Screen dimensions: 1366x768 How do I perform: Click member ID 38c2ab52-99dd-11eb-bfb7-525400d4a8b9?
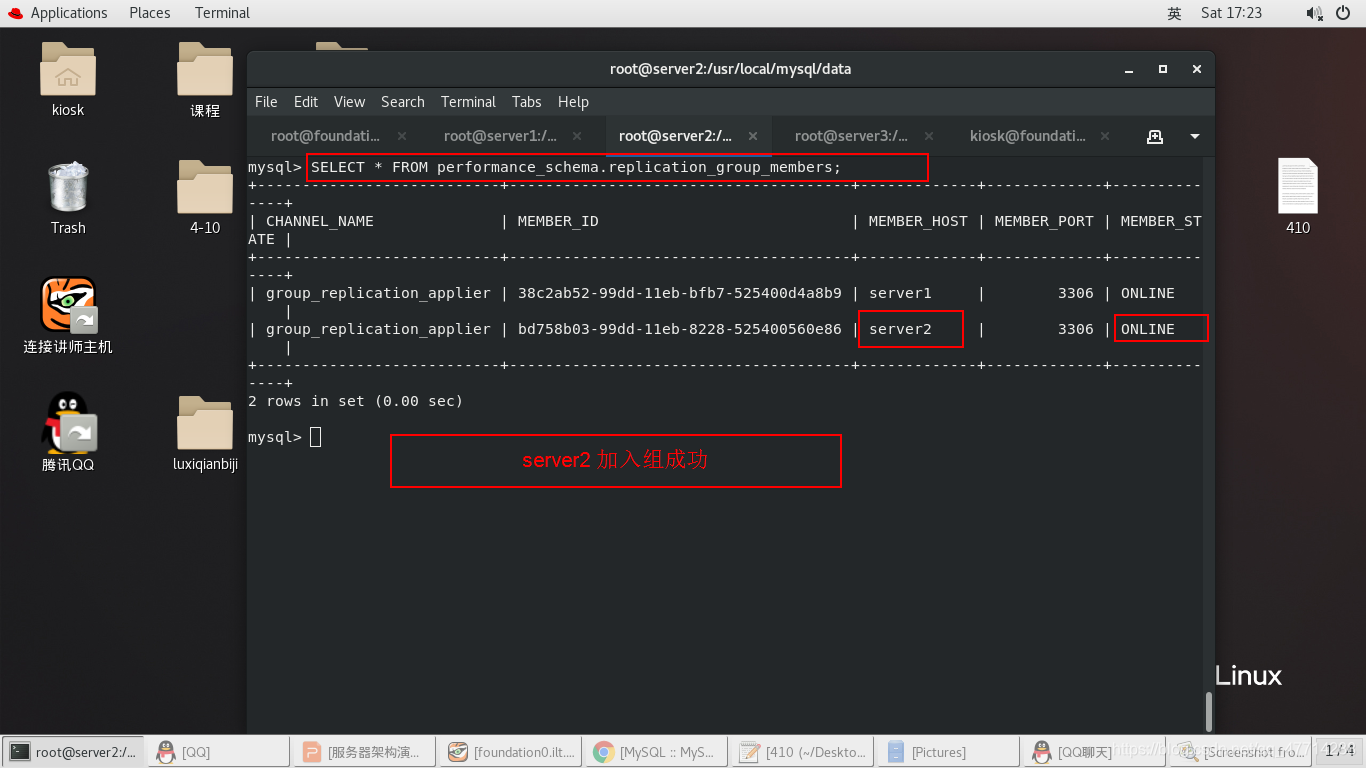tap(679, 293)
